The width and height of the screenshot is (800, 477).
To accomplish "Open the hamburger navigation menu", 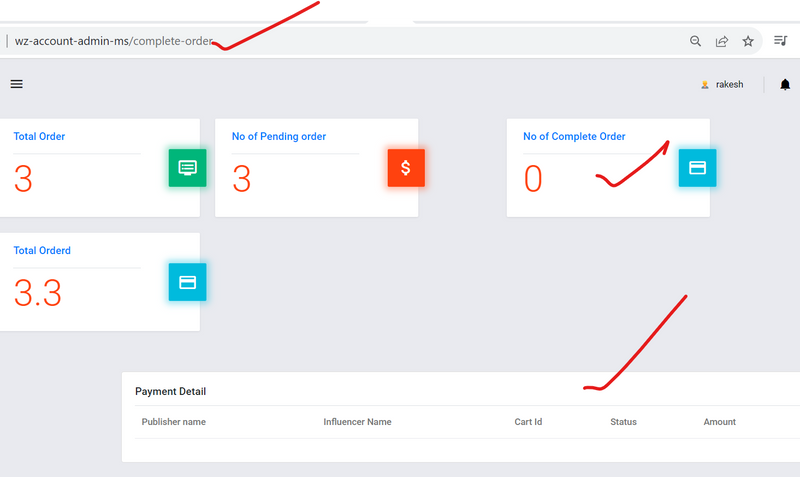I will pos(16,84).
